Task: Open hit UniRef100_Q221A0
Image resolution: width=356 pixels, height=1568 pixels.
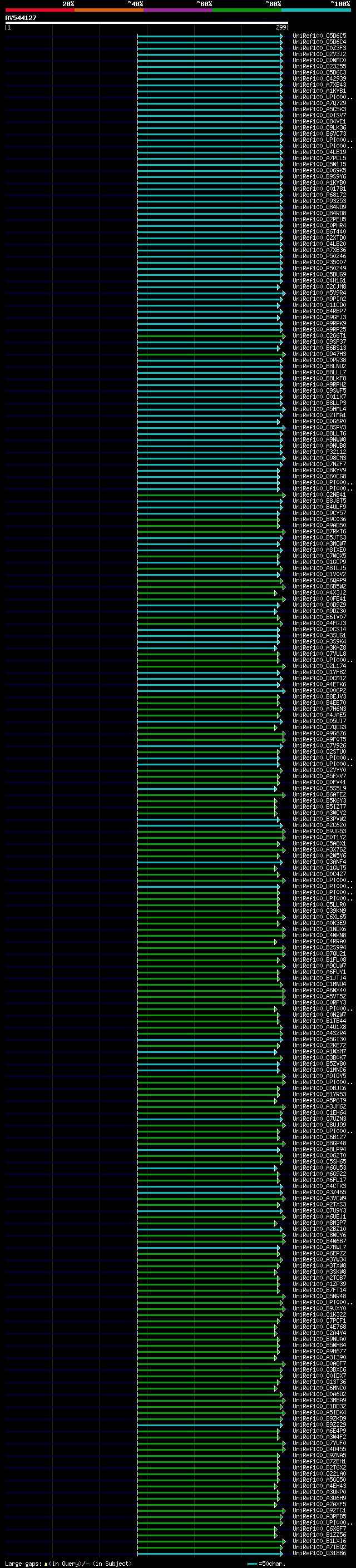Action: [x=319, y=1473]
